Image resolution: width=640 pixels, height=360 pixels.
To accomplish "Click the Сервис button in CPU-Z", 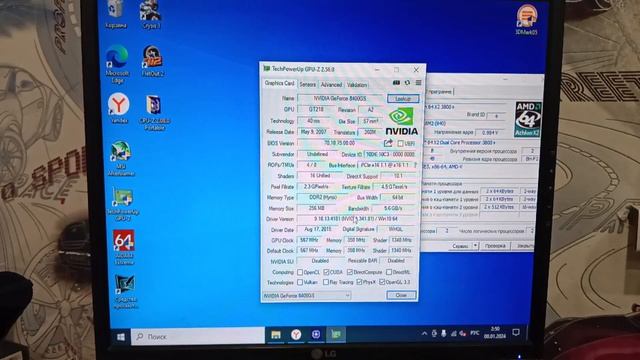I will [460, 246].
